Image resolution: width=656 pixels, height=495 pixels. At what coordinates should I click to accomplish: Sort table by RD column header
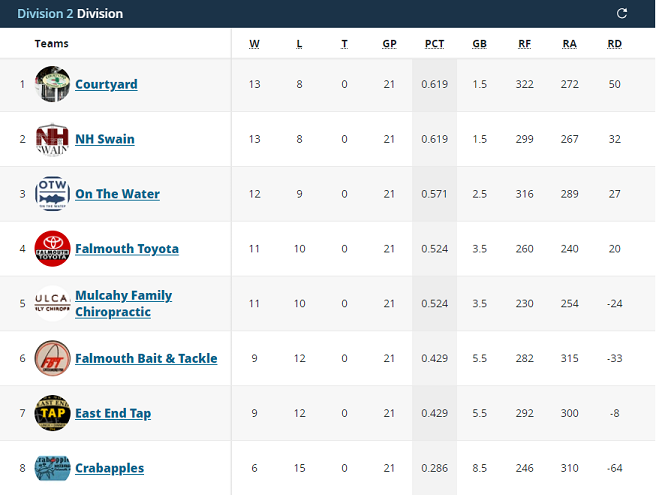pos(614,43)
